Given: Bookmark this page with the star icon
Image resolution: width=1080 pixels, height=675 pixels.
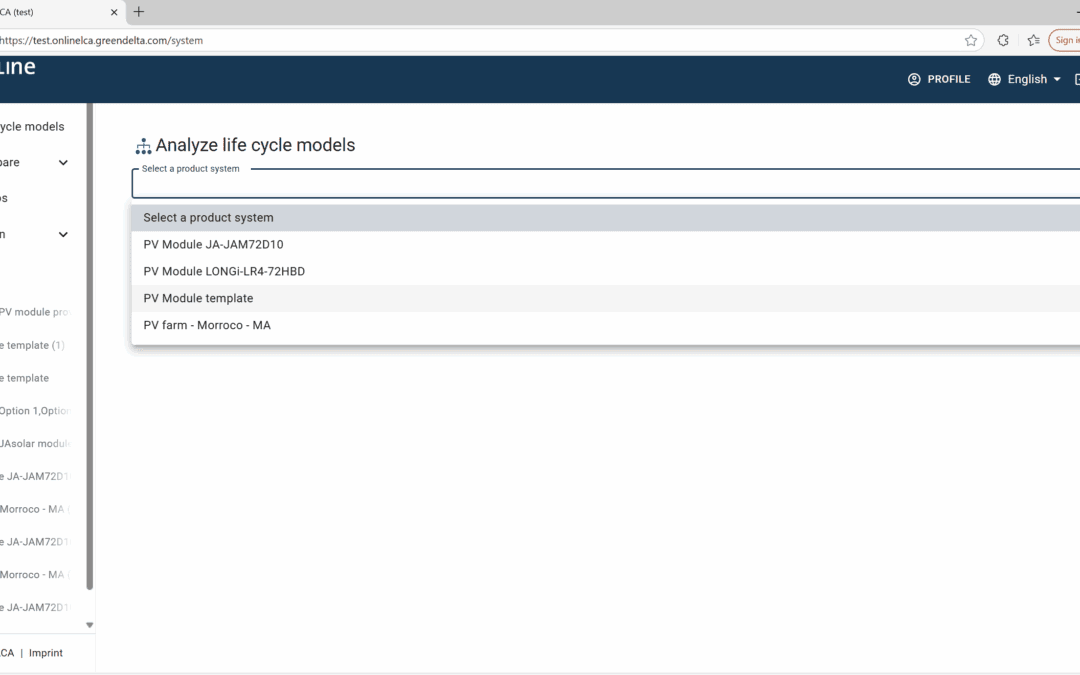Looking at the screenshot, I should point(971,41).
